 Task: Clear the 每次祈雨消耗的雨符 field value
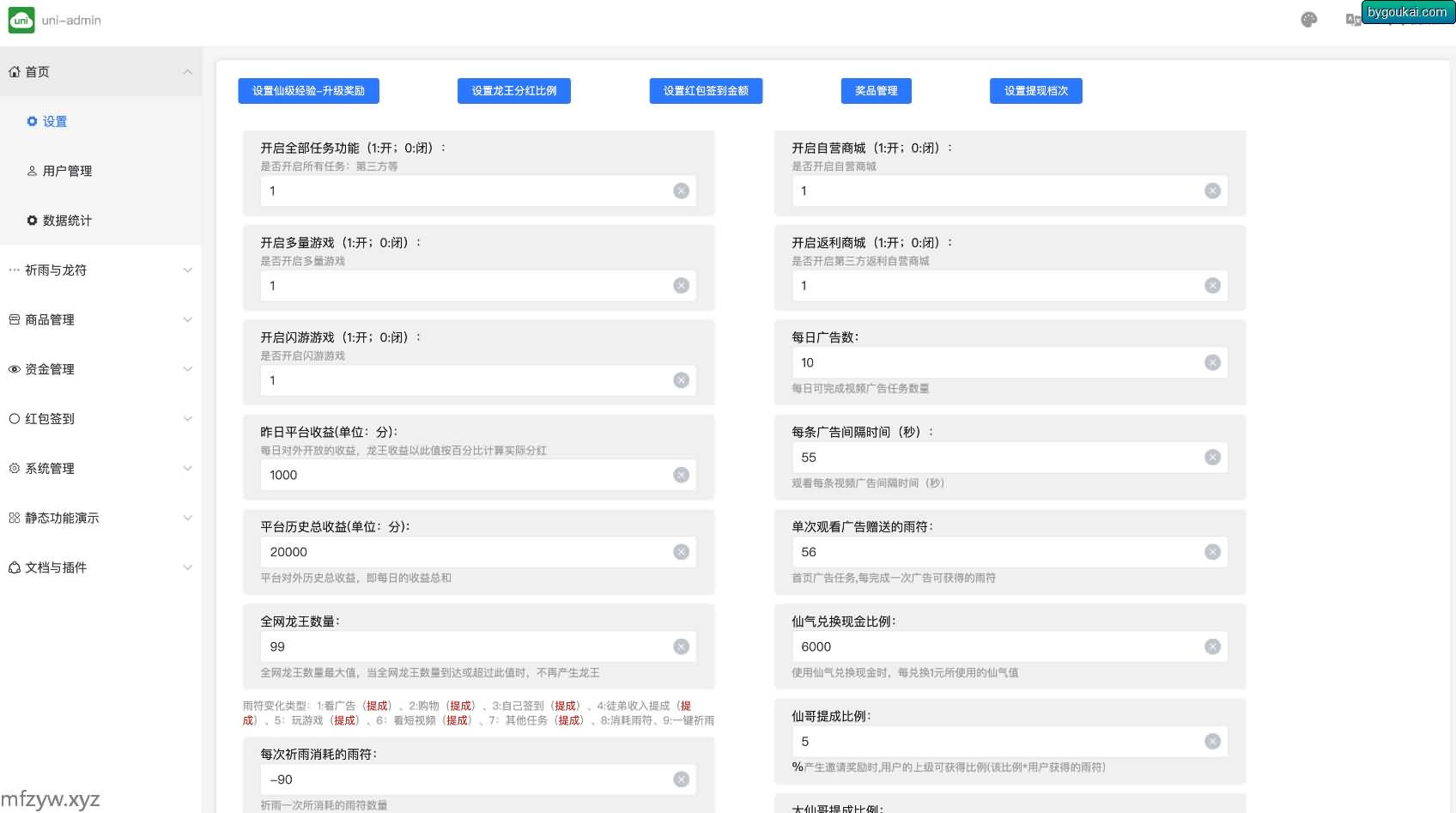[x=681, y=780]
